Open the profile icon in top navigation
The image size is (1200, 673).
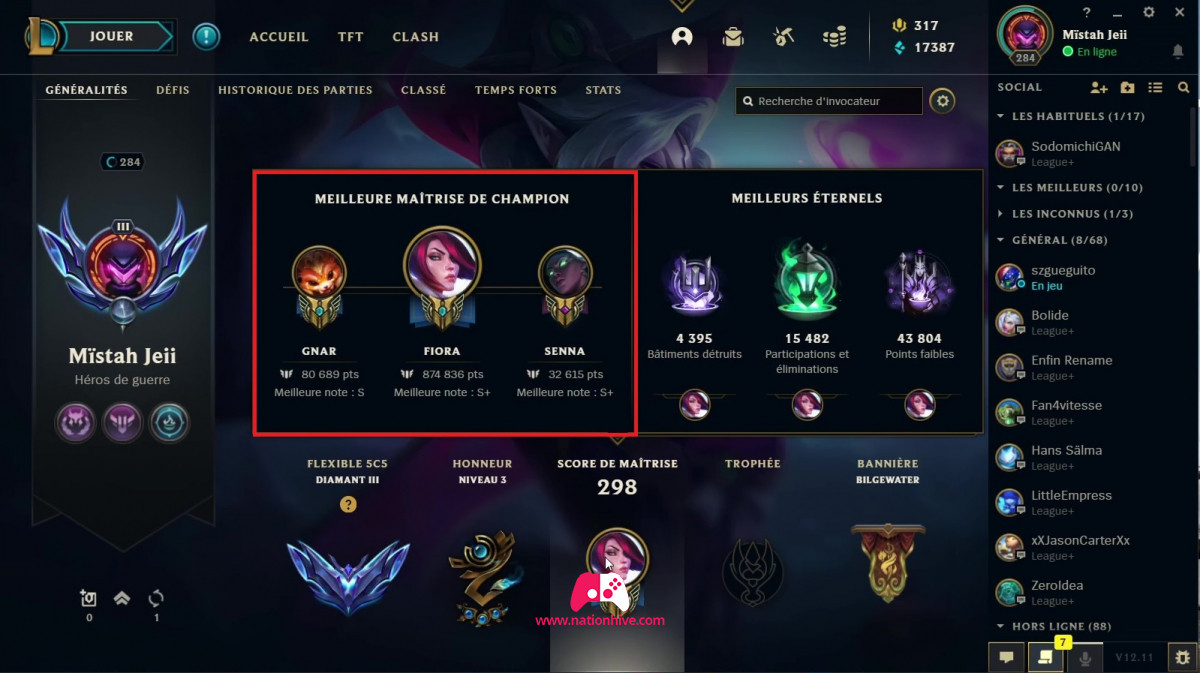[x=682, y=37]
